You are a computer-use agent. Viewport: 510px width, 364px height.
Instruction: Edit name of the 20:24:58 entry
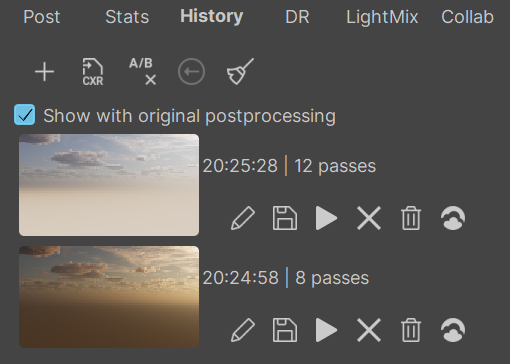point(243,330)
